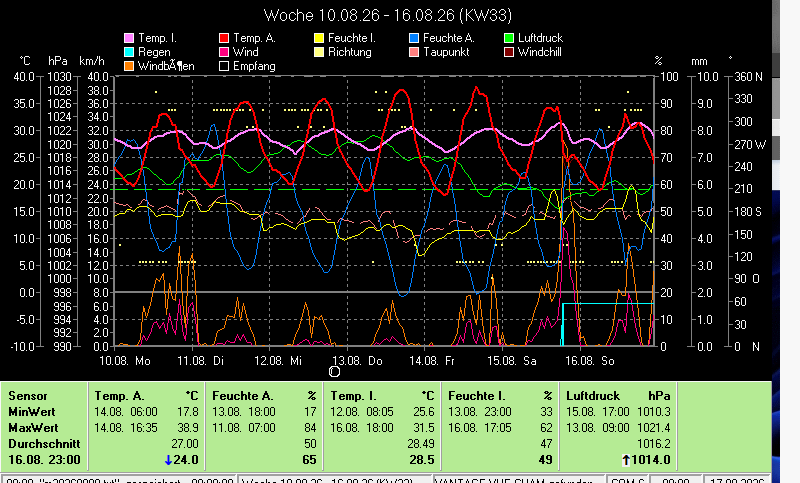Image resolution: width=800 pixels, height=483 pixels.
Task: Click the Temp. I. minimum value 25.6
Action: 423,412
